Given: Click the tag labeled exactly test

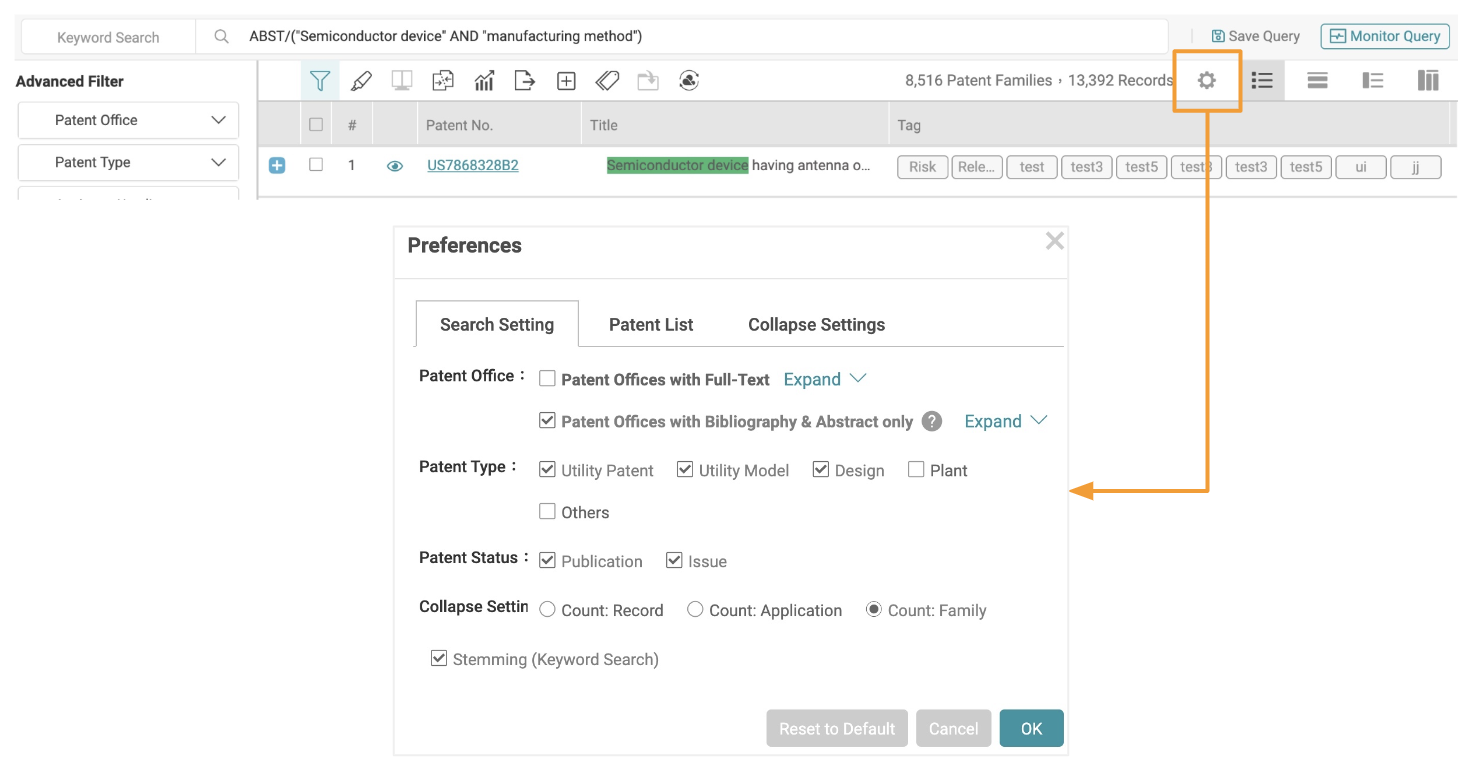Looking at the screenshot, I should [1032, 167].
